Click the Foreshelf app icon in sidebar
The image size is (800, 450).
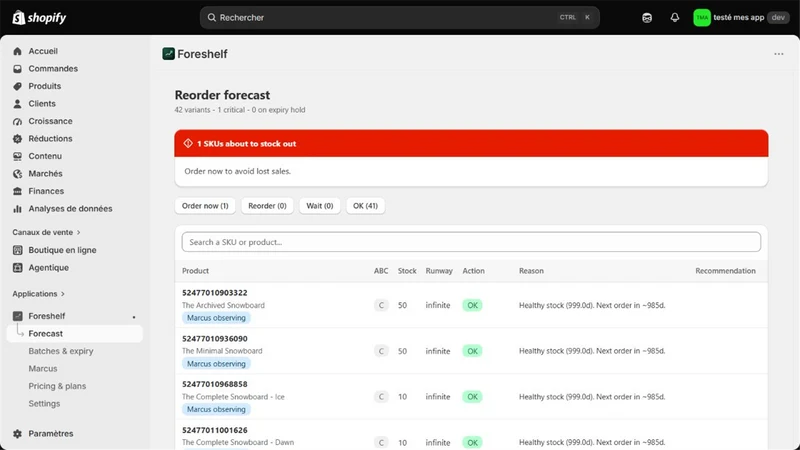click(x=17, y=316)
